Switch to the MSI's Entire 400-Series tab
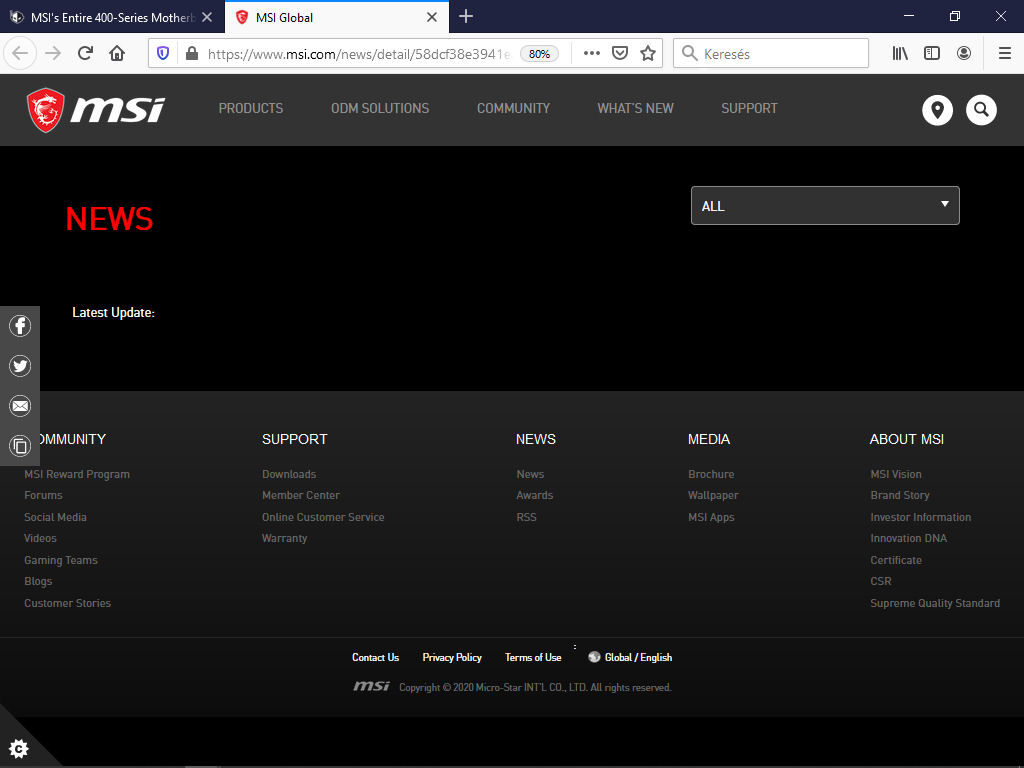The height and width of the screenshot is (768, 1024). [112, 17]
